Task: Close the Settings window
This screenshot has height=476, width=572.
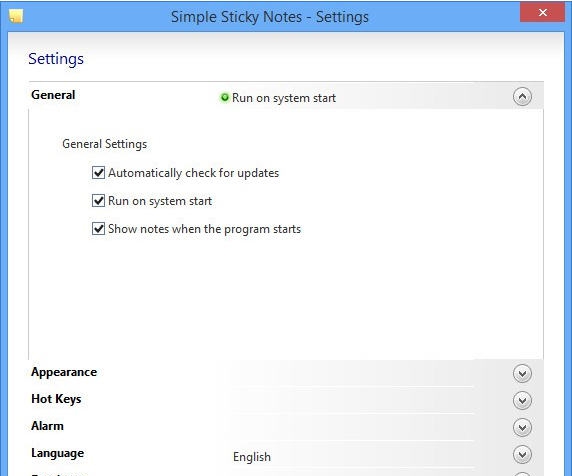Action: click(x=542, y=13)
